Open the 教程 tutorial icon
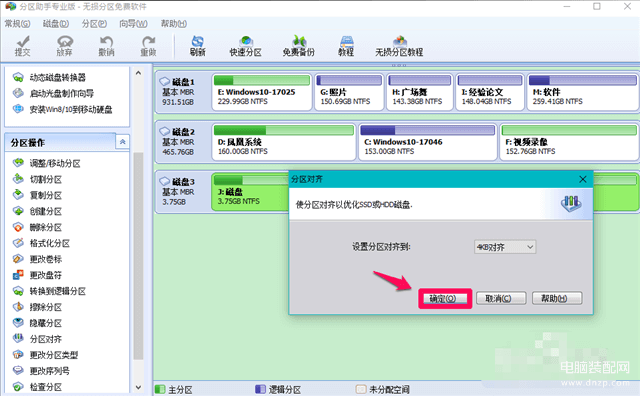 click(x=346, y=46)
